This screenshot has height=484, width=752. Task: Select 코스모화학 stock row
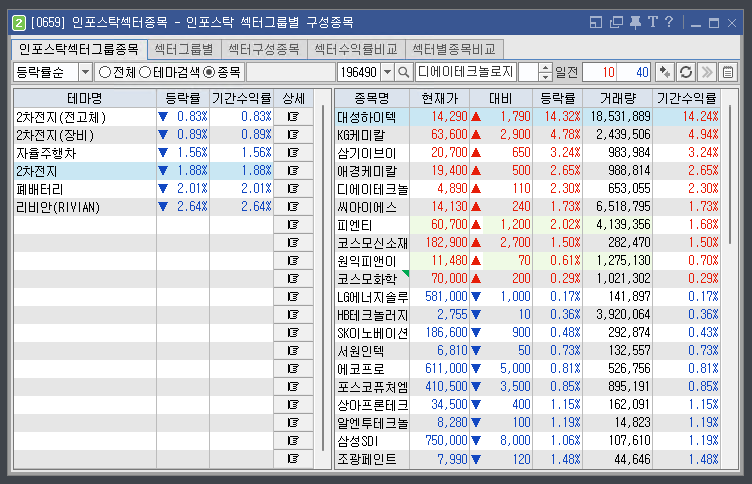[x=528, y=279]
